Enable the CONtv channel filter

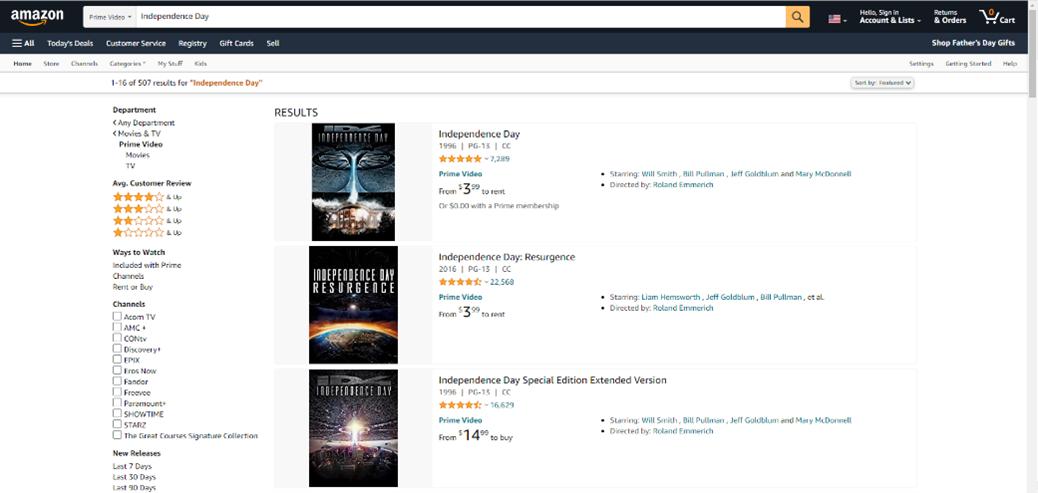point(117,338)
